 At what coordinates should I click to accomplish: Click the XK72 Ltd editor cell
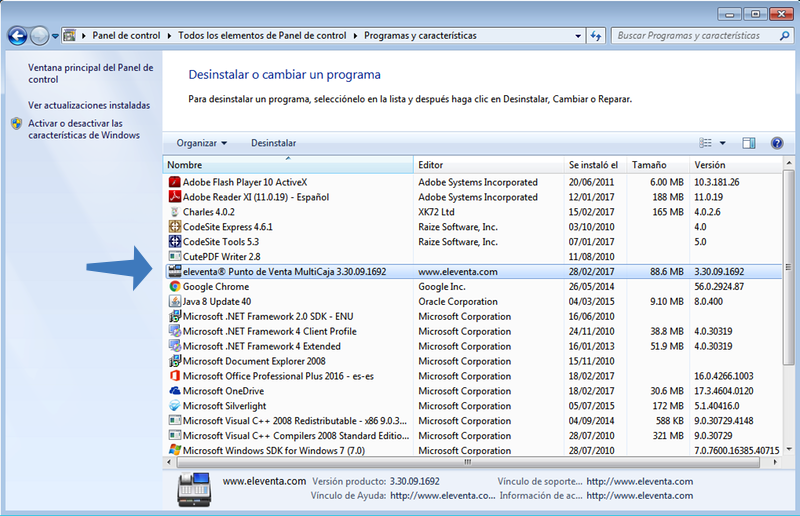point(436,212)
